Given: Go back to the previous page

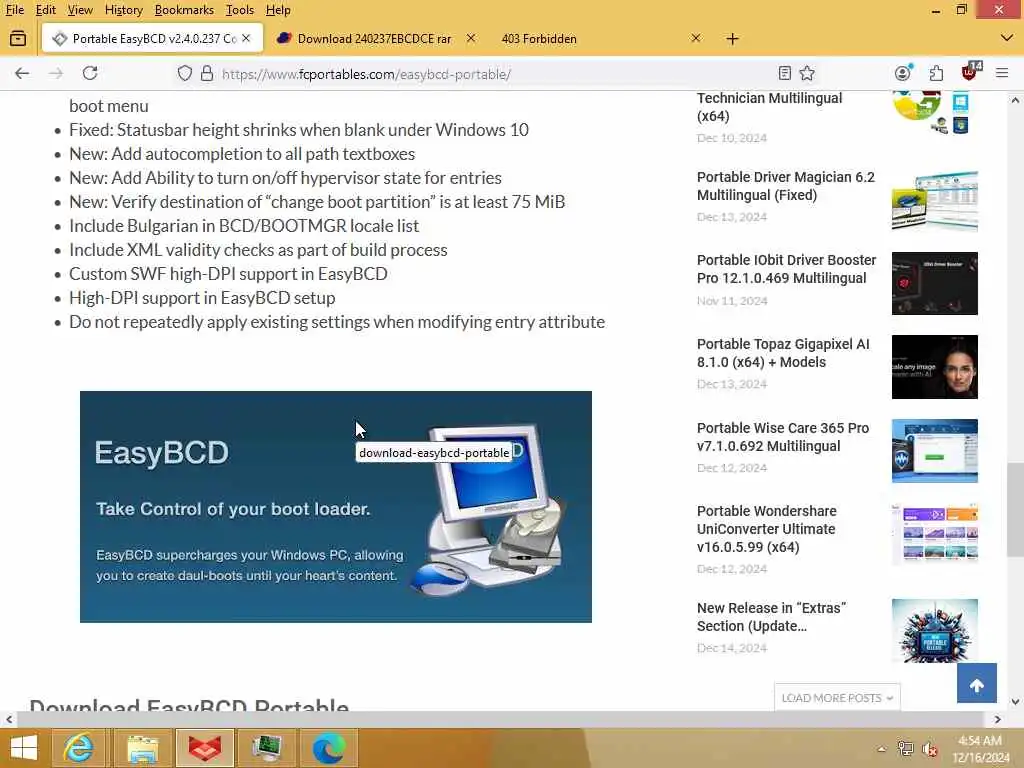Looking at the screenshot, I should 22,73.
